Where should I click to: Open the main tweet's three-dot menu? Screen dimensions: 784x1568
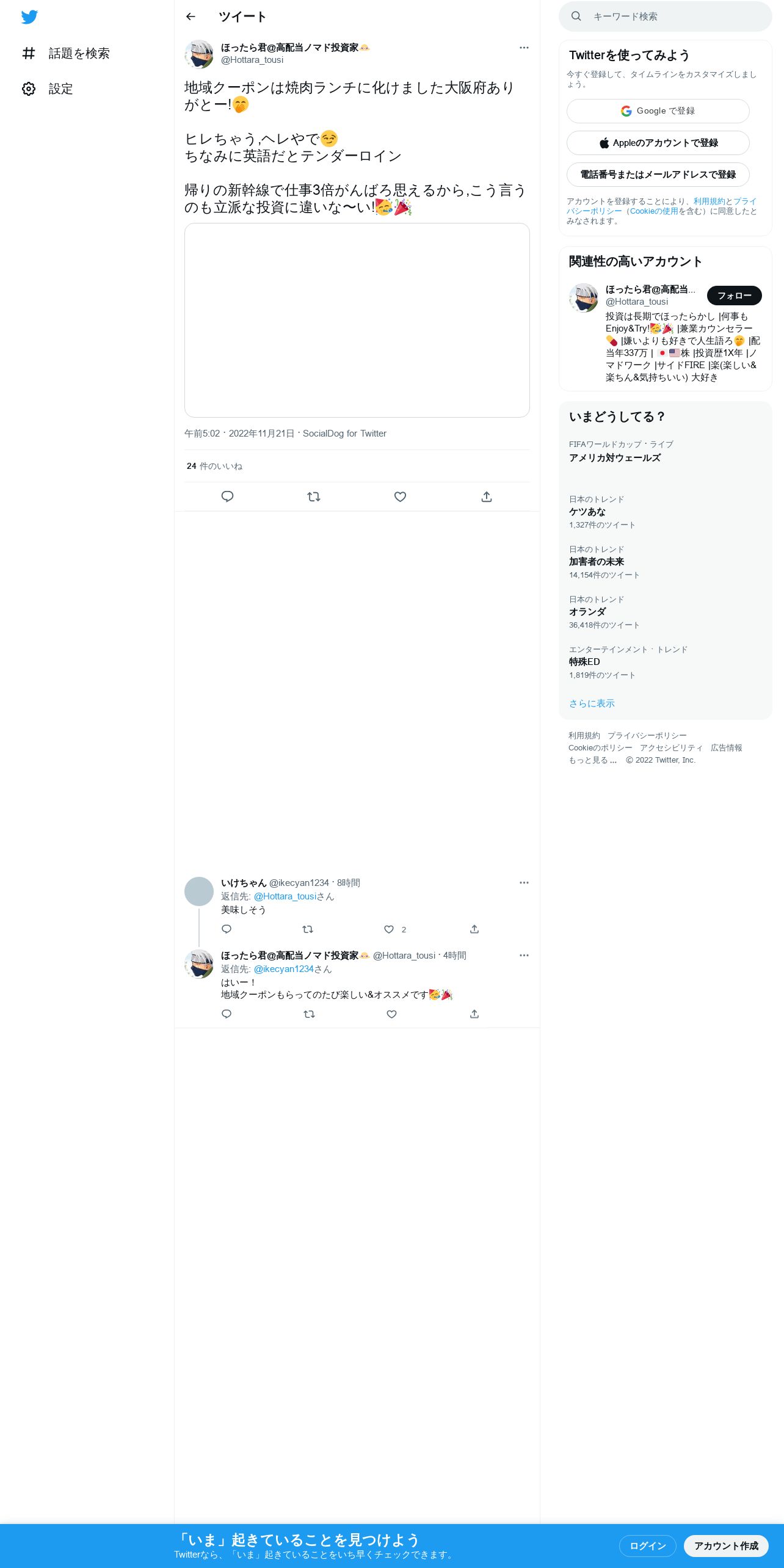(524, 48)
